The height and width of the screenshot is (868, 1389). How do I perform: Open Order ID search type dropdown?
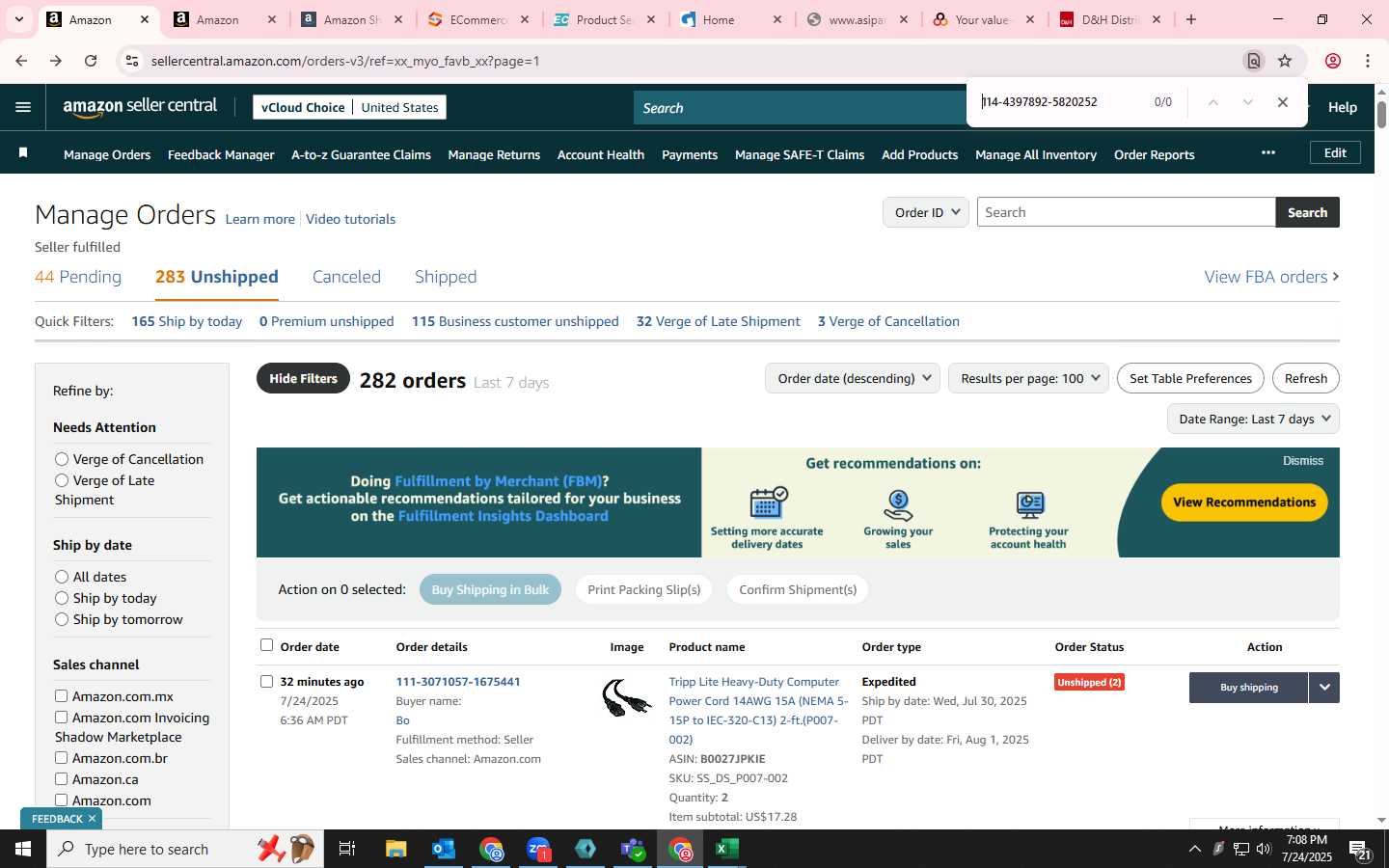point(926,212)
